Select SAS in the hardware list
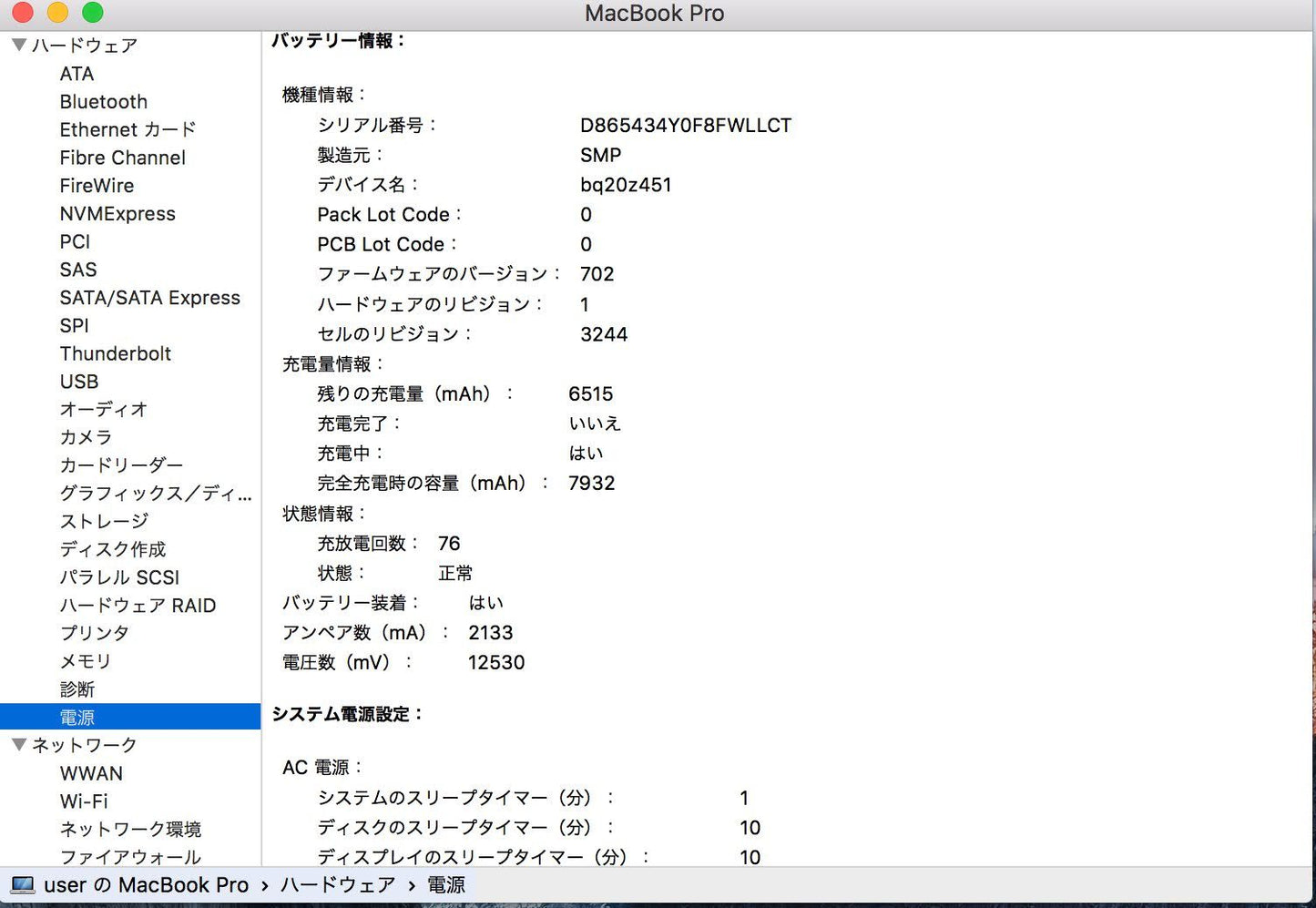The height and width of the screenshot is (908, 1316). tap(78, 270)
